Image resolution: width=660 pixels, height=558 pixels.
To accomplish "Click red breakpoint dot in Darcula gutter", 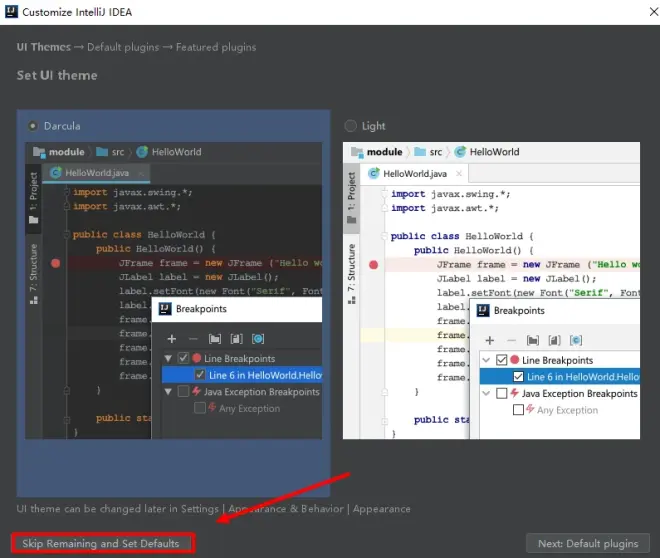I will tap(56, 263).
